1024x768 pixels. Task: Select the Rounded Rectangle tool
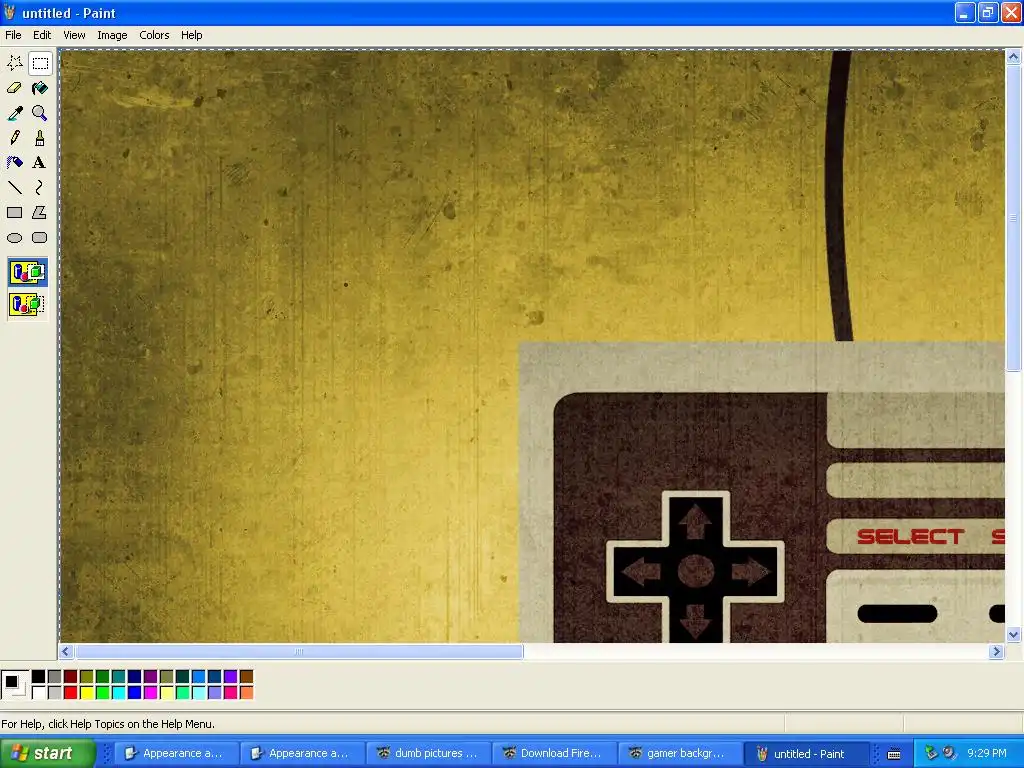(x=40, y=238)
